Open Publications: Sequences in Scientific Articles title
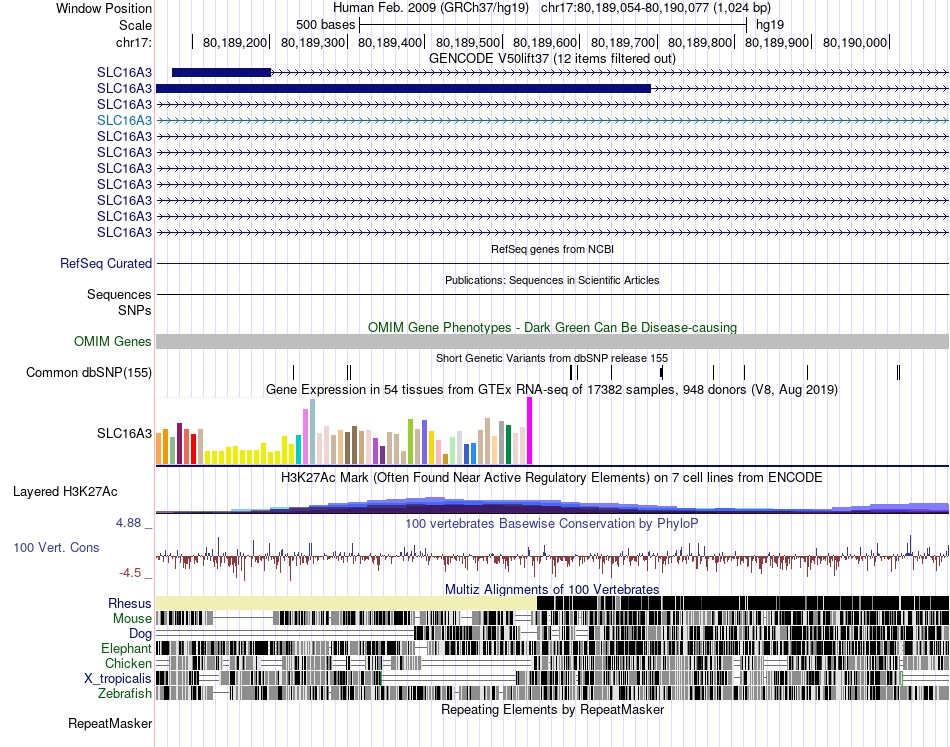The width and height of the screenshot is (950, 747). tap(552, 280)
